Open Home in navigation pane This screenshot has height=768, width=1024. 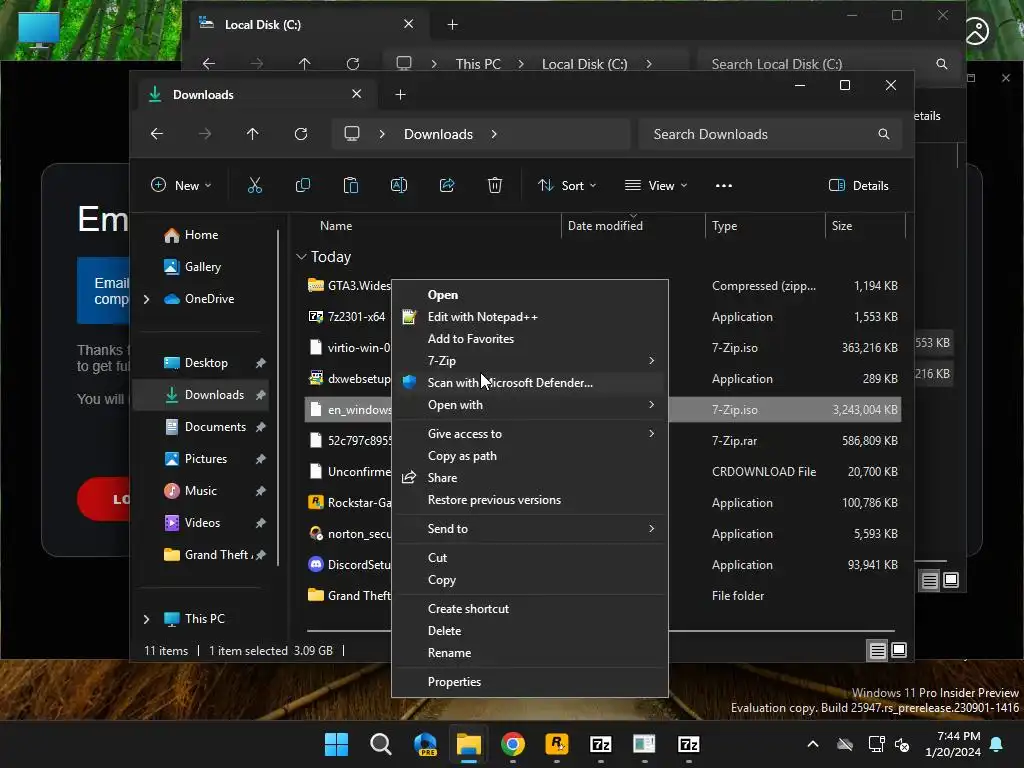(x=201, y=235)
